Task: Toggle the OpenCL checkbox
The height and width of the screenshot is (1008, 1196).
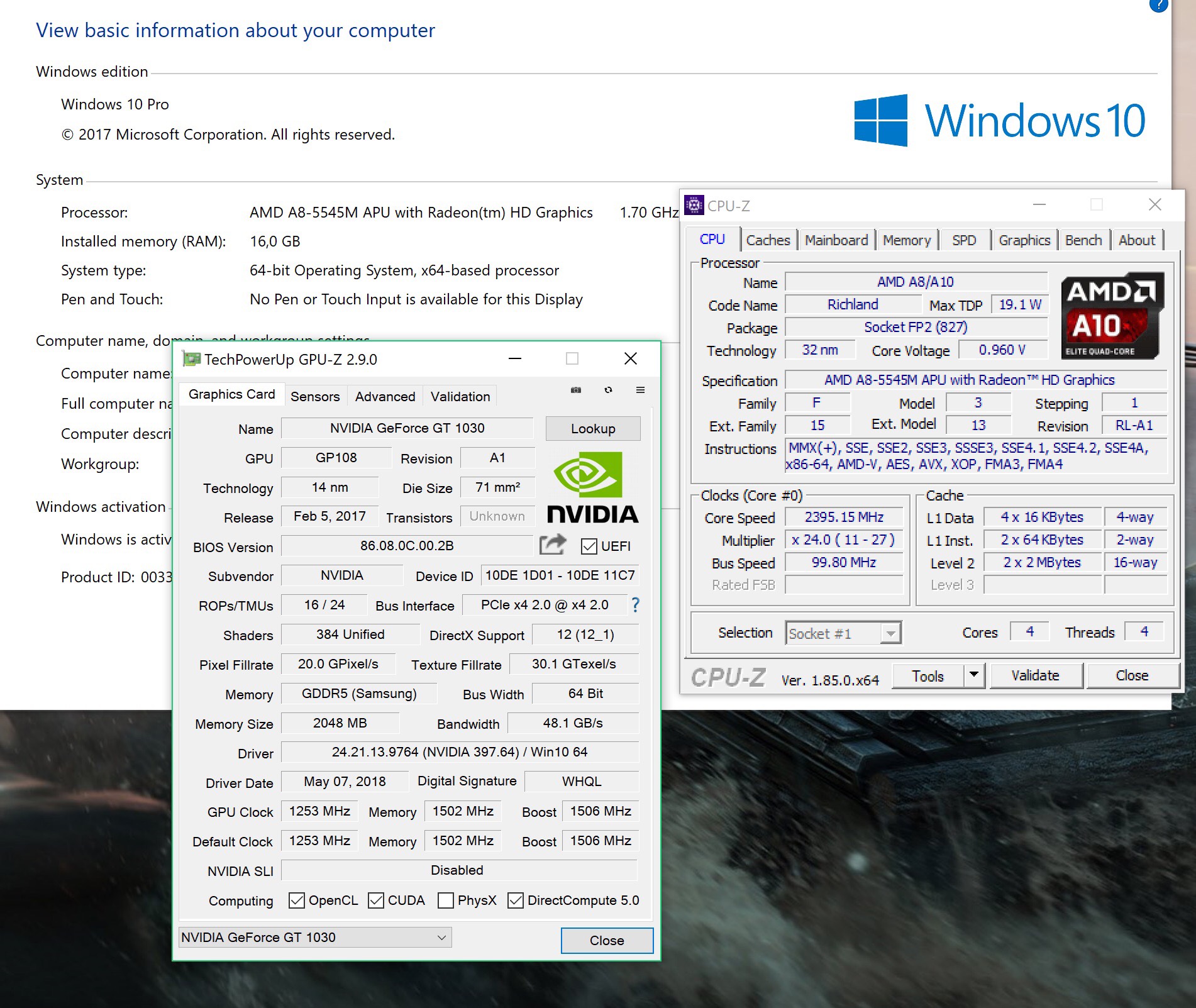Action: pos(297,900)
